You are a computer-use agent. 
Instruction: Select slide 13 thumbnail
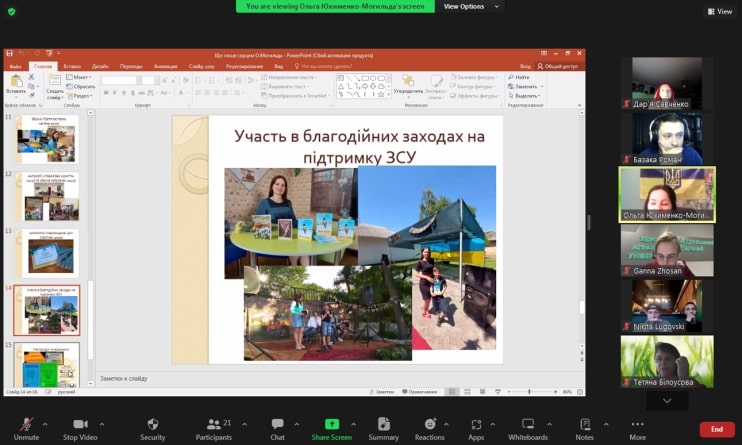[x=46, y=253]
